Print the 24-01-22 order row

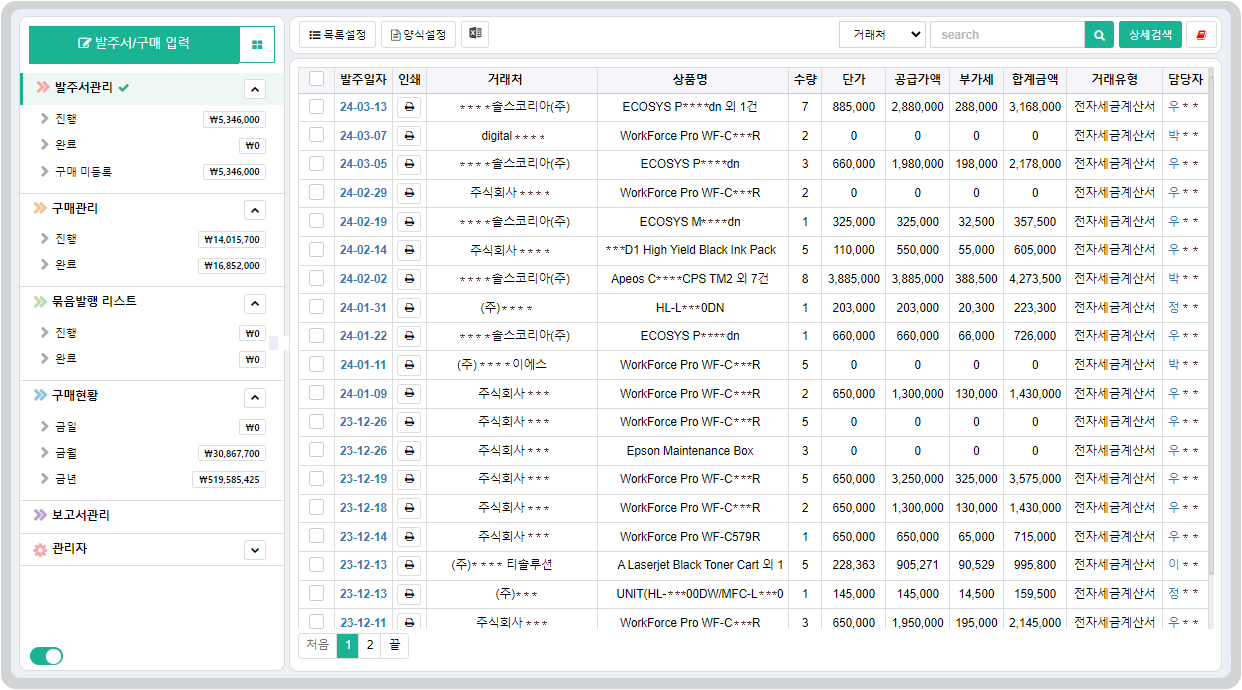point(409,336)
